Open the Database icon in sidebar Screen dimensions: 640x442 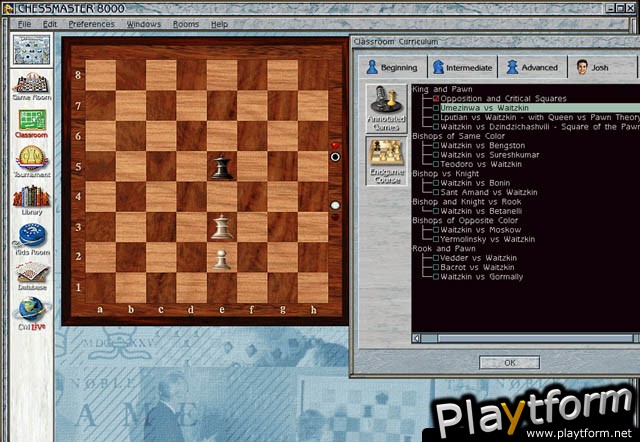(x=32, y=276)
